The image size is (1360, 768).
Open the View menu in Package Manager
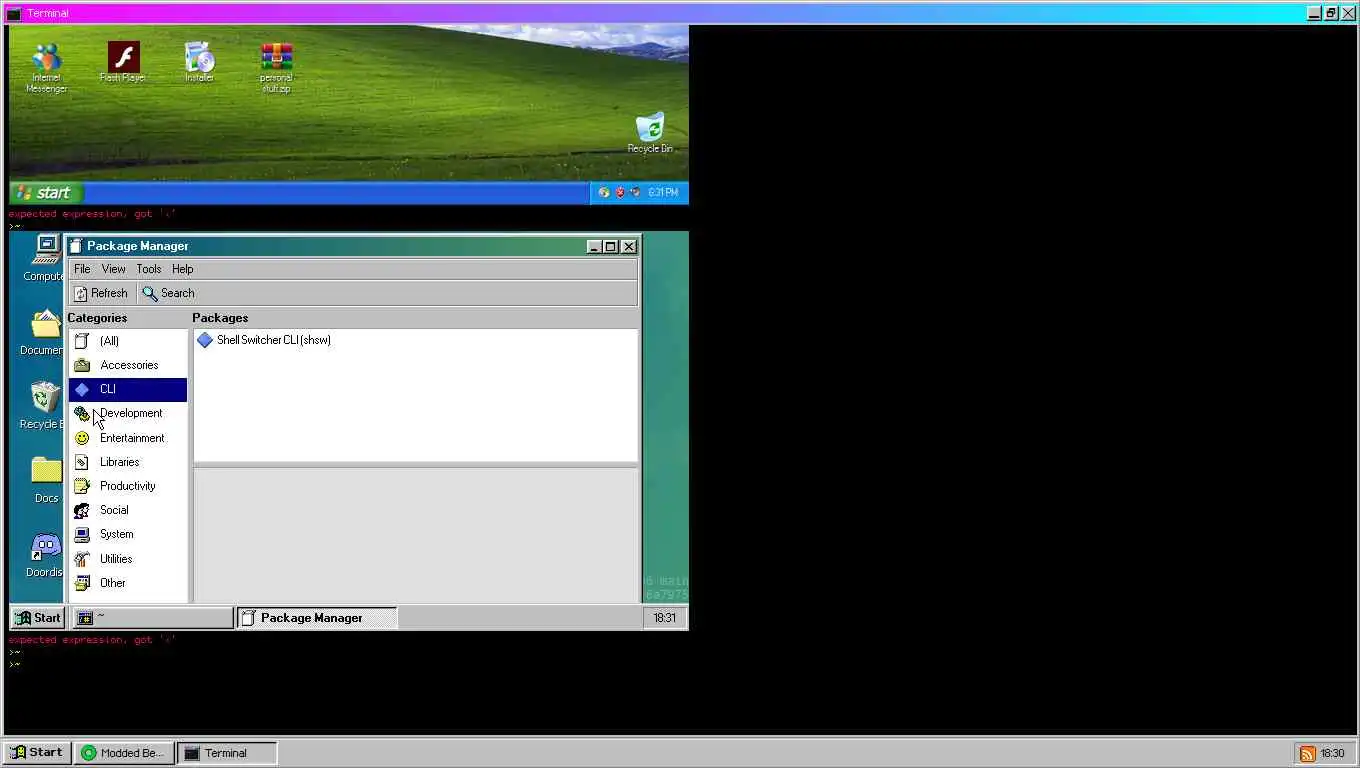click(x=113, y=269)
